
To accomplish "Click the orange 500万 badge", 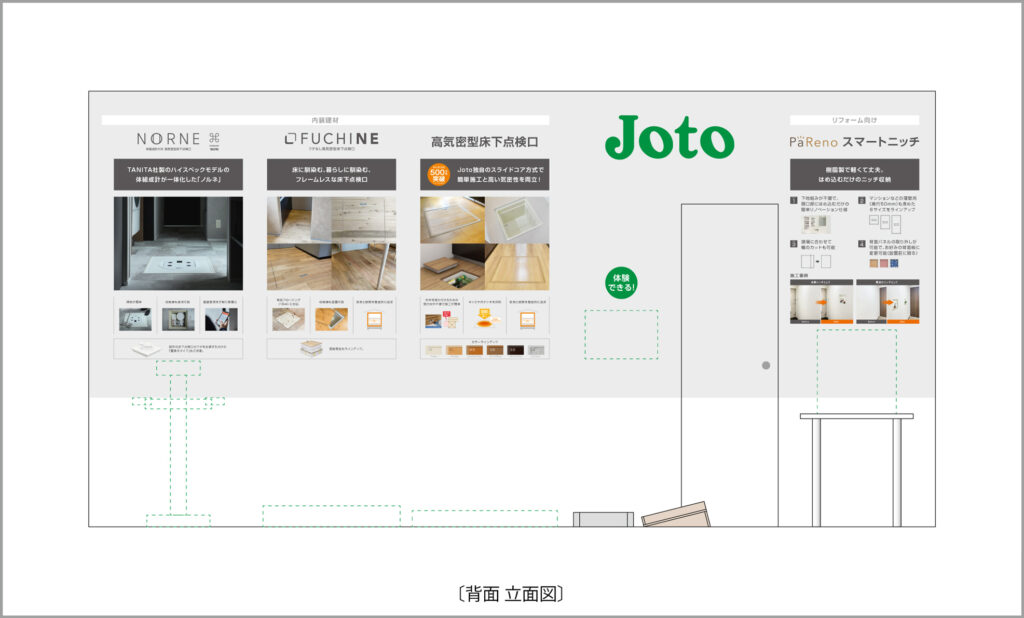I will click(x=437, y=176).
